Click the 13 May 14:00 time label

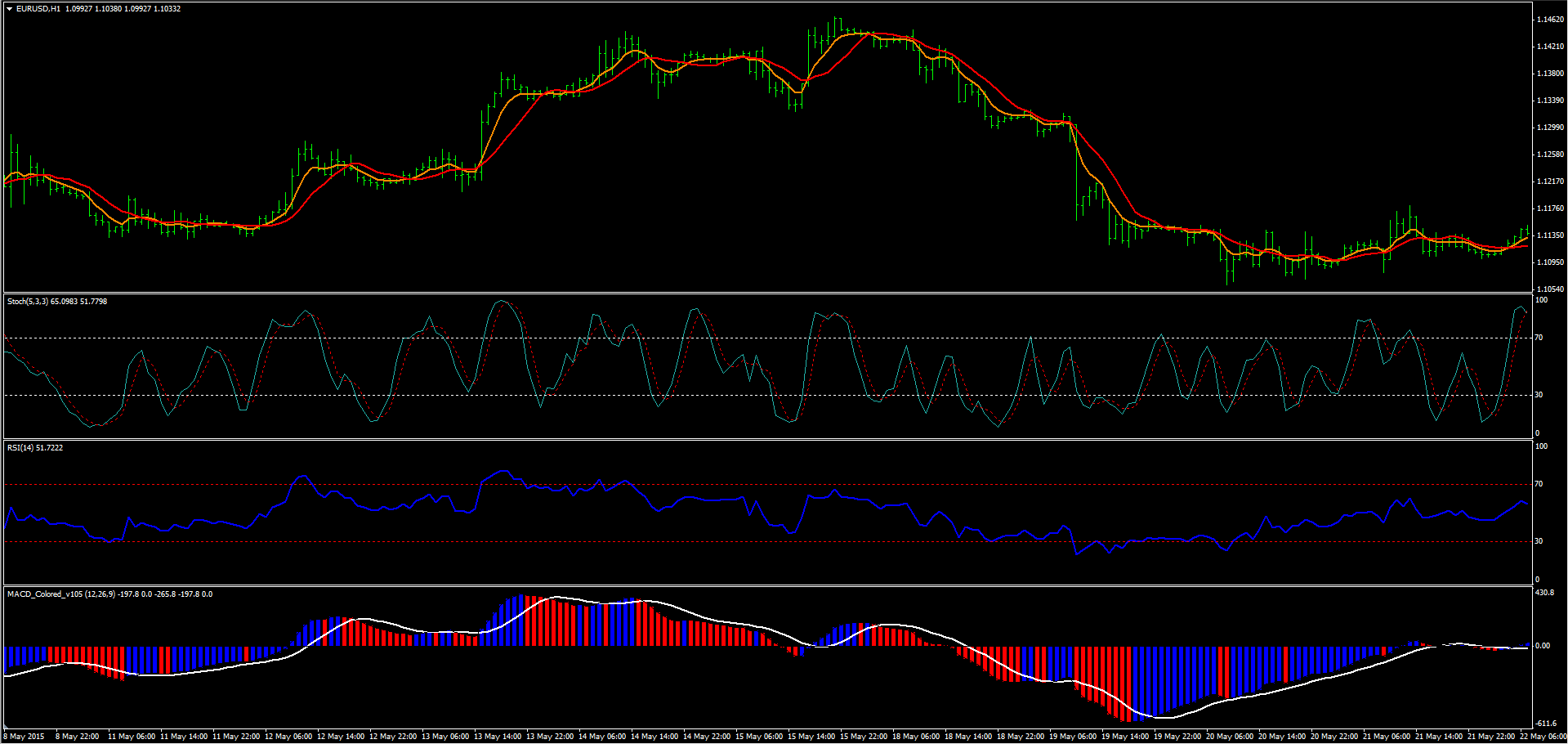coord(497,737)
